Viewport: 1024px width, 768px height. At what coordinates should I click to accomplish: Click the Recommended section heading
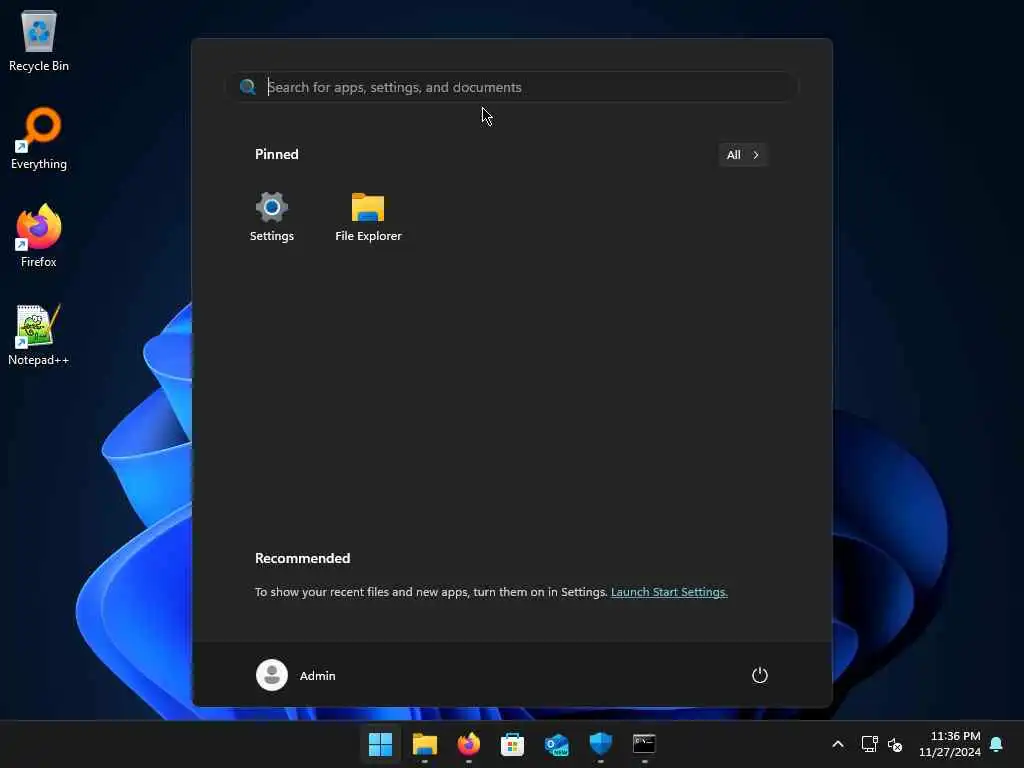(302, 558)
